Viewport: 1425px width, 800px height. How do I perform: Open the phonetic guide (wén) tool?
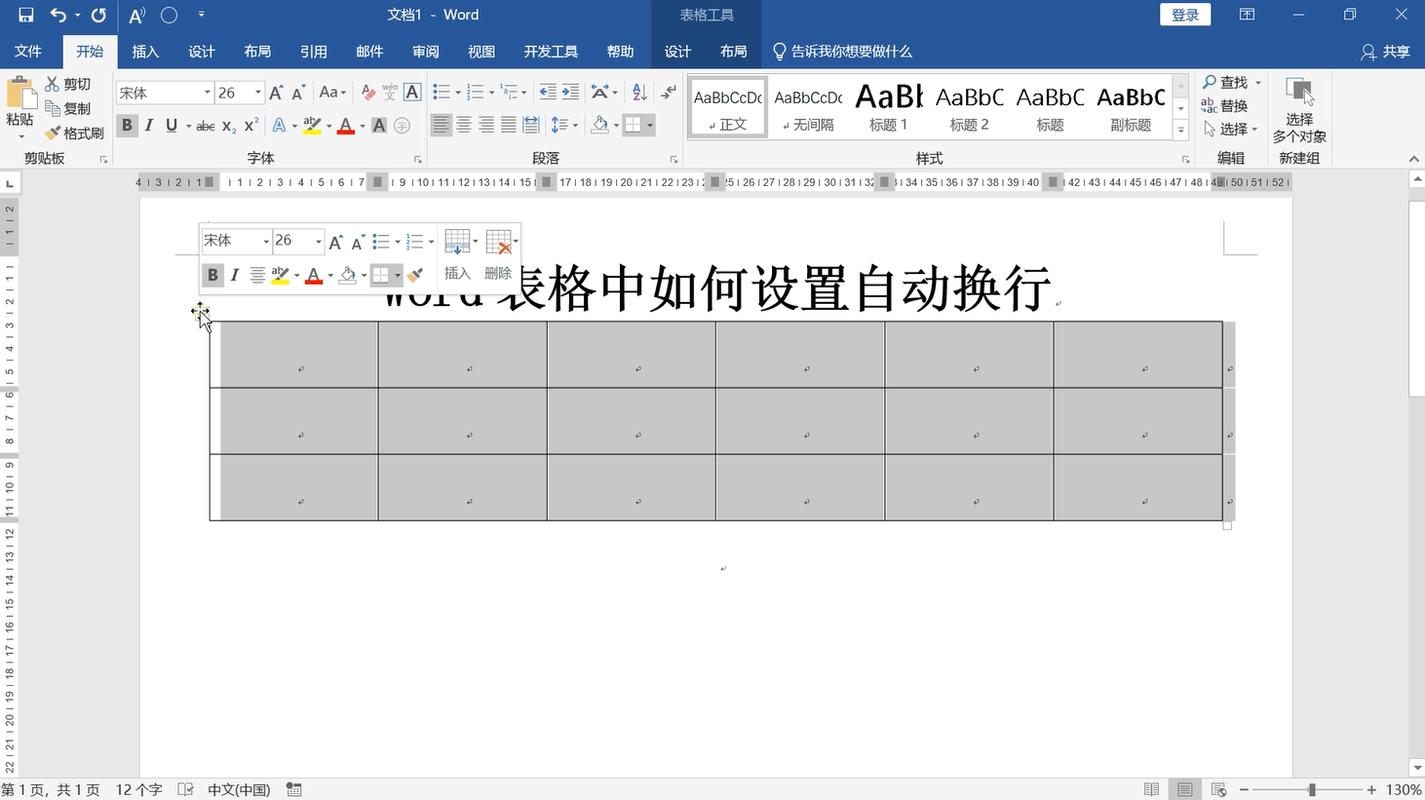click(390, 93)
